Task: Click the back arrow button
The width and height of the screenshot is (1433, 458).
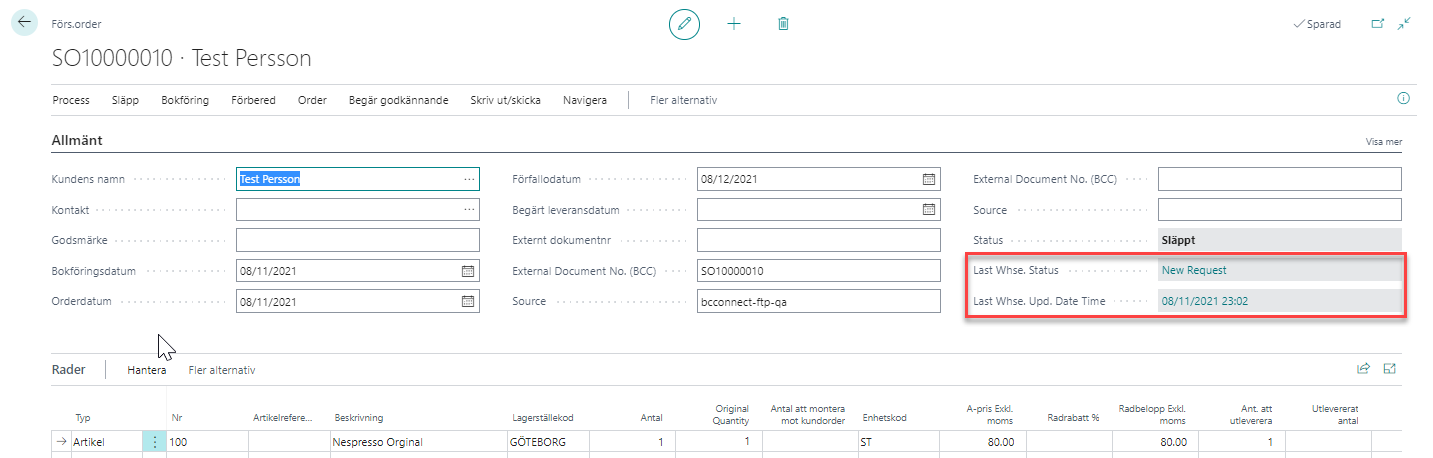Action: click(x=24, y=23)
